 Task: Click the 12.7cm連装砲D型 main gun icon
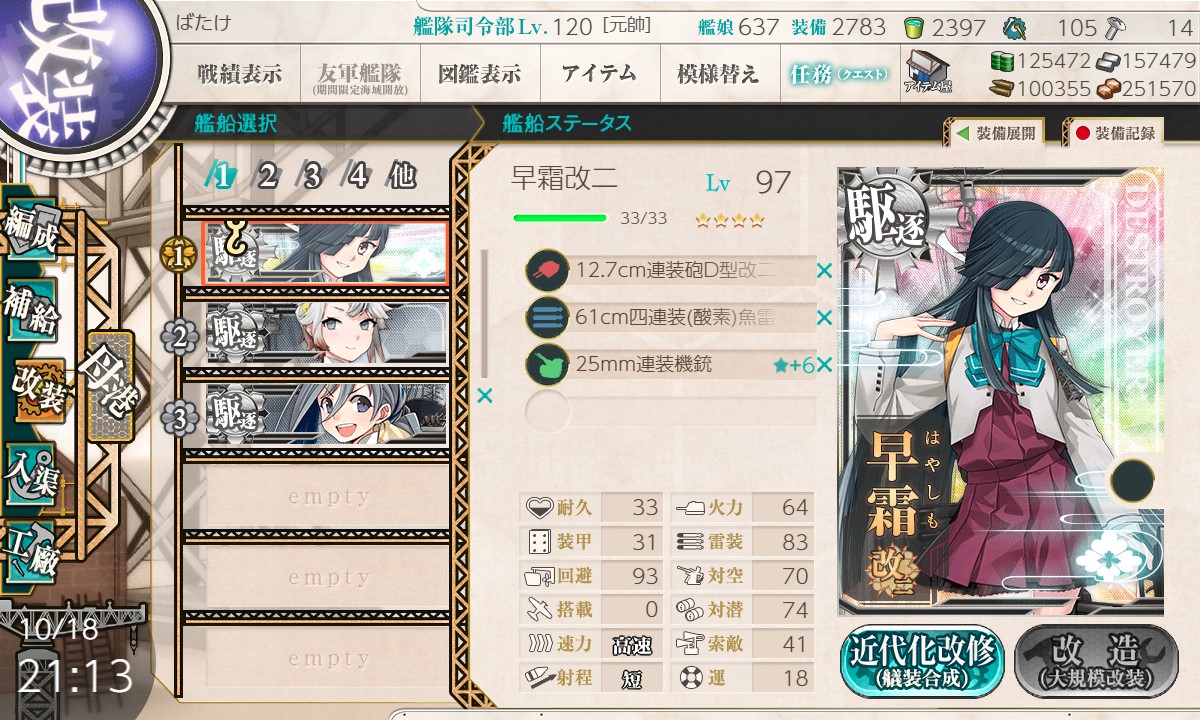(x=547, y=270)
